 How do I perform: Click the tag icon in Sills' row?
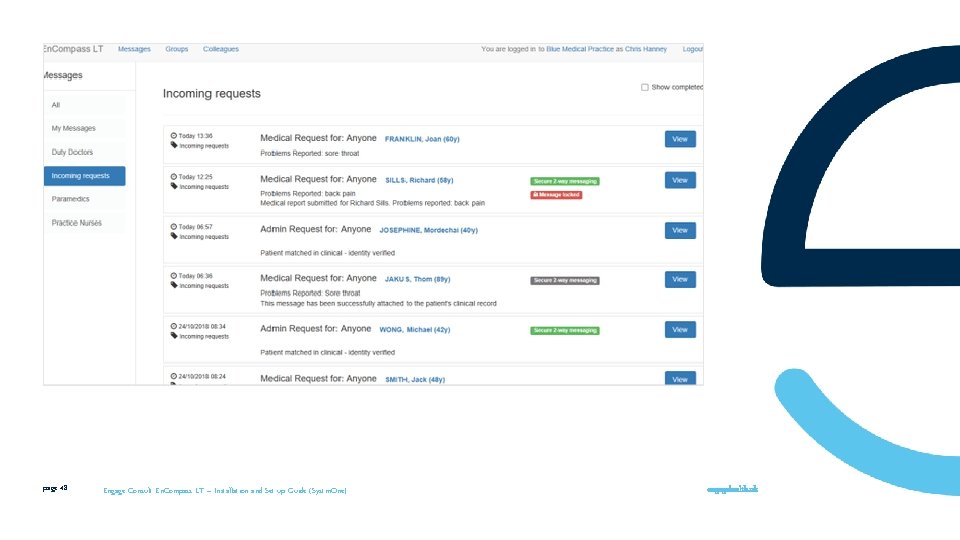point(174,186)
